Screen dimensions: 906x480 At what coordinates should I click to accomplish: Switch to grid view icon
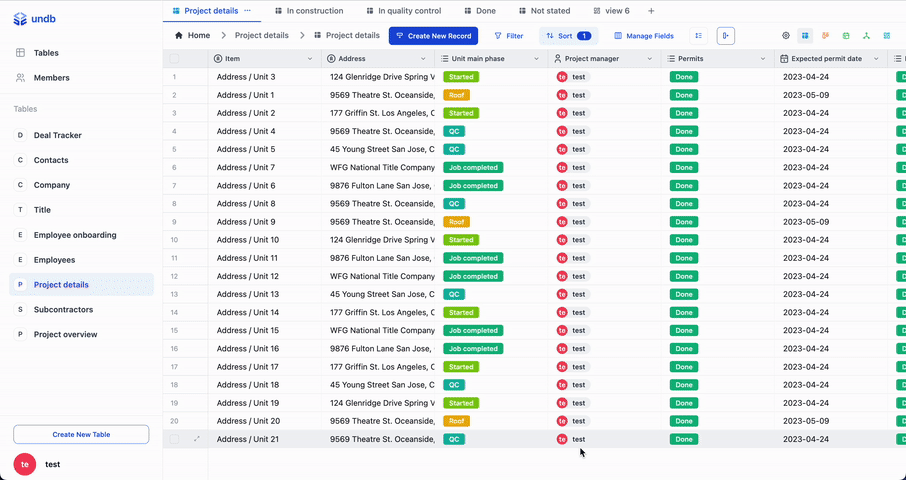(x=805, y=36)
